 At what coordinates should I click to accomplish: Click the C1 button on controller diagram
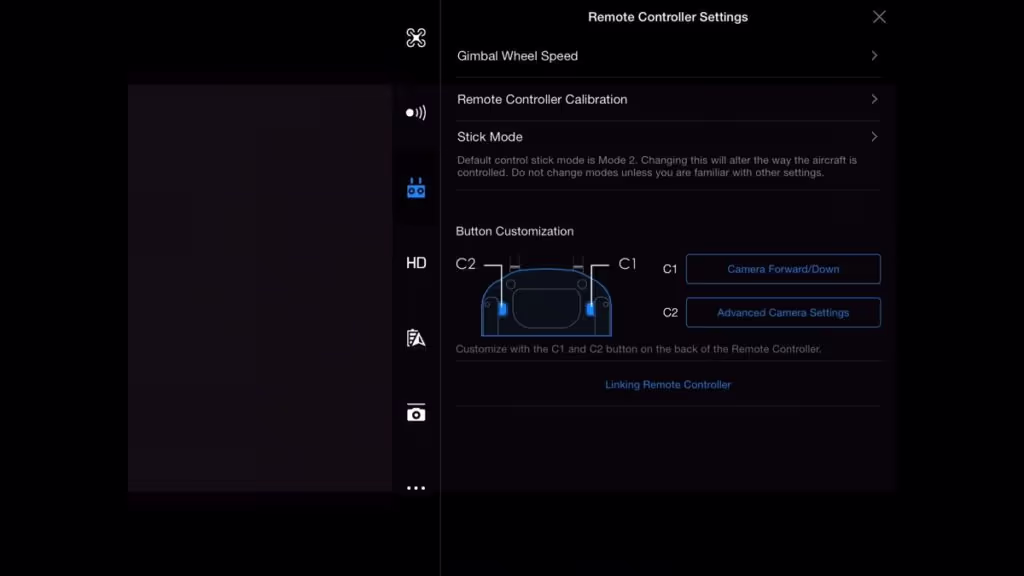tap(590, 309)
